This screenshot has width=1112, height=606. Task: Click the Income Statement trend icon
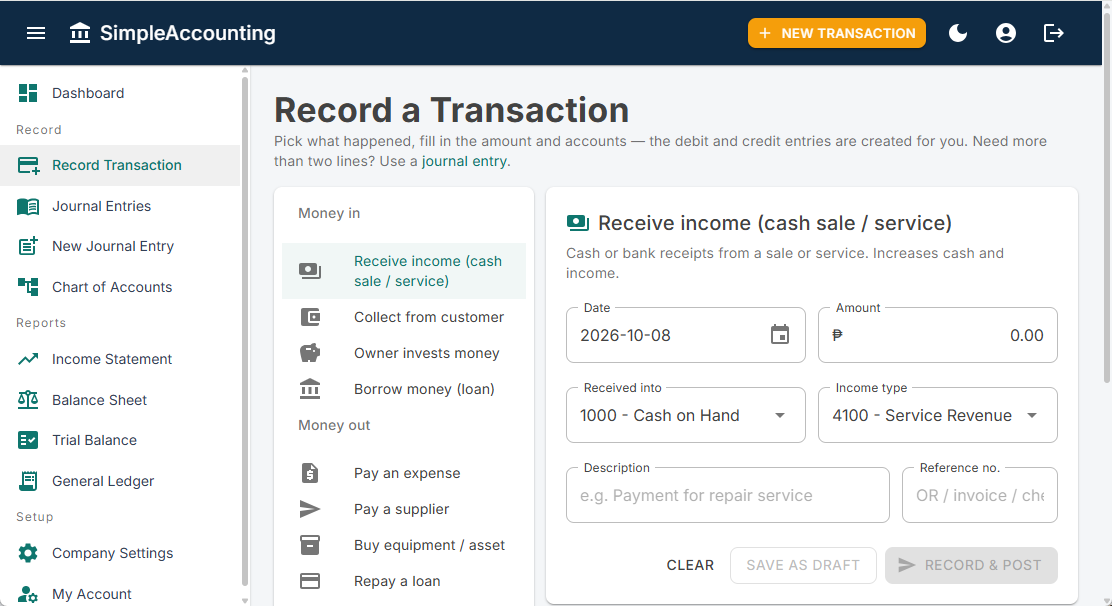(x=28, y=359)
